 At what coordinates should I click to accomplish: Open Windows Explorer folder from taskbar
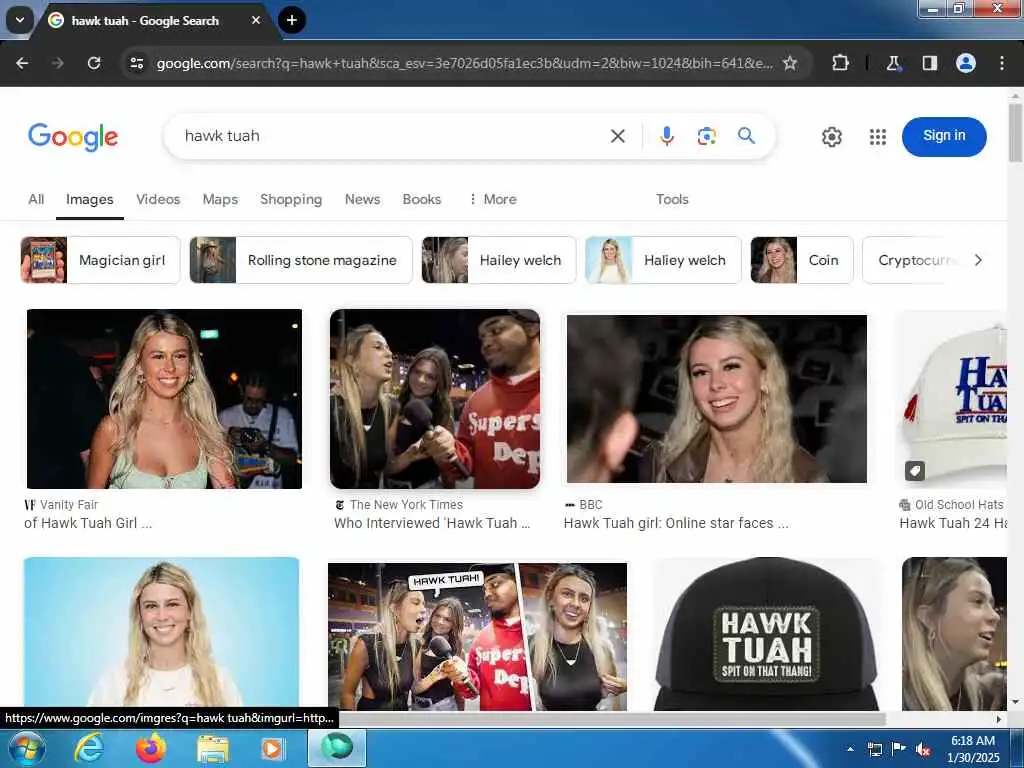[x=213, y=750]
